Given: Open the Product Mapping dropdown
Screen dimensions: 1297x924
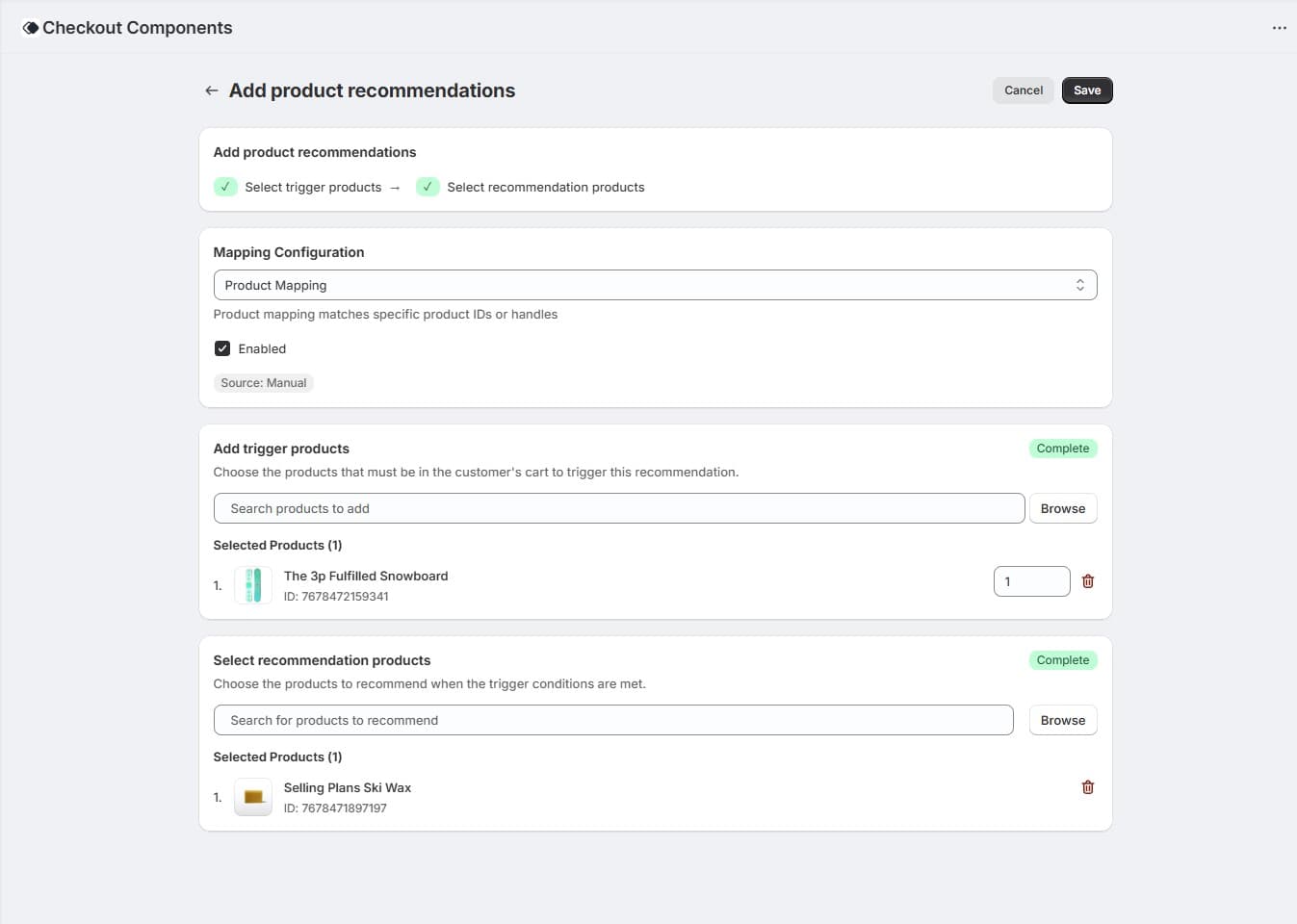Looking at the screenshot, I should click(x=655, y=285).
